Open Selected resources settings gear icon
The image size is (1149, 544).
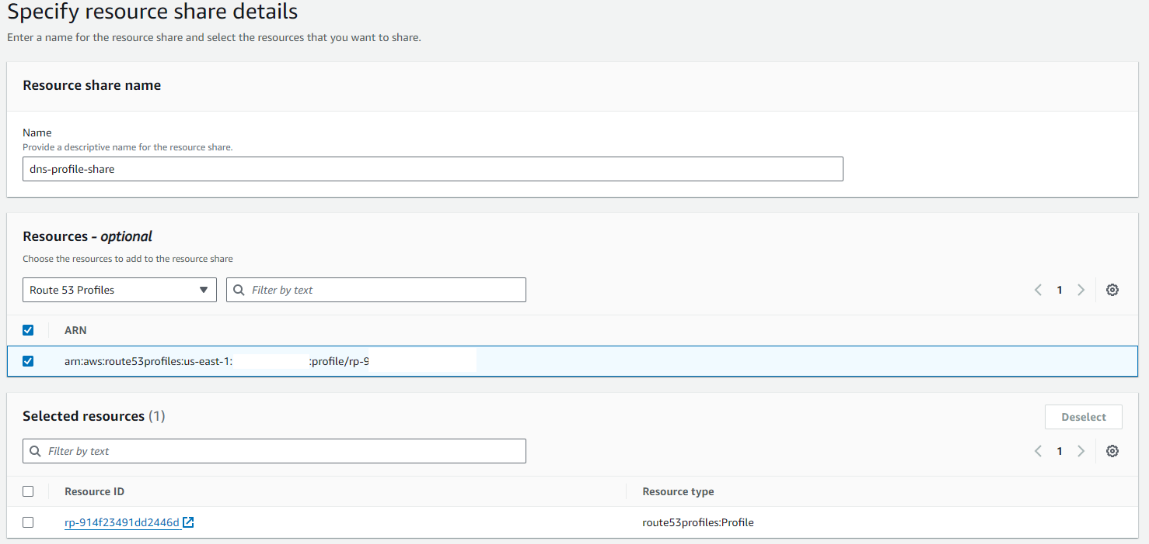[x=1112, y=451]
